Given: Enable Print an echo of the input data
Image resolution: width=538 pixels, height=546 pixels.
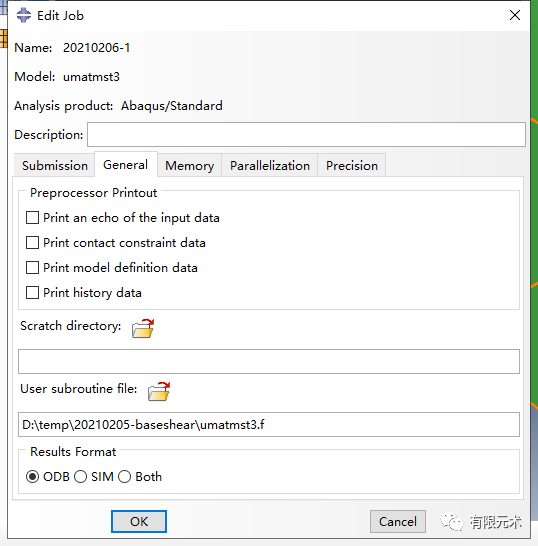Looking at the screenshot, I should pos(32,218).
